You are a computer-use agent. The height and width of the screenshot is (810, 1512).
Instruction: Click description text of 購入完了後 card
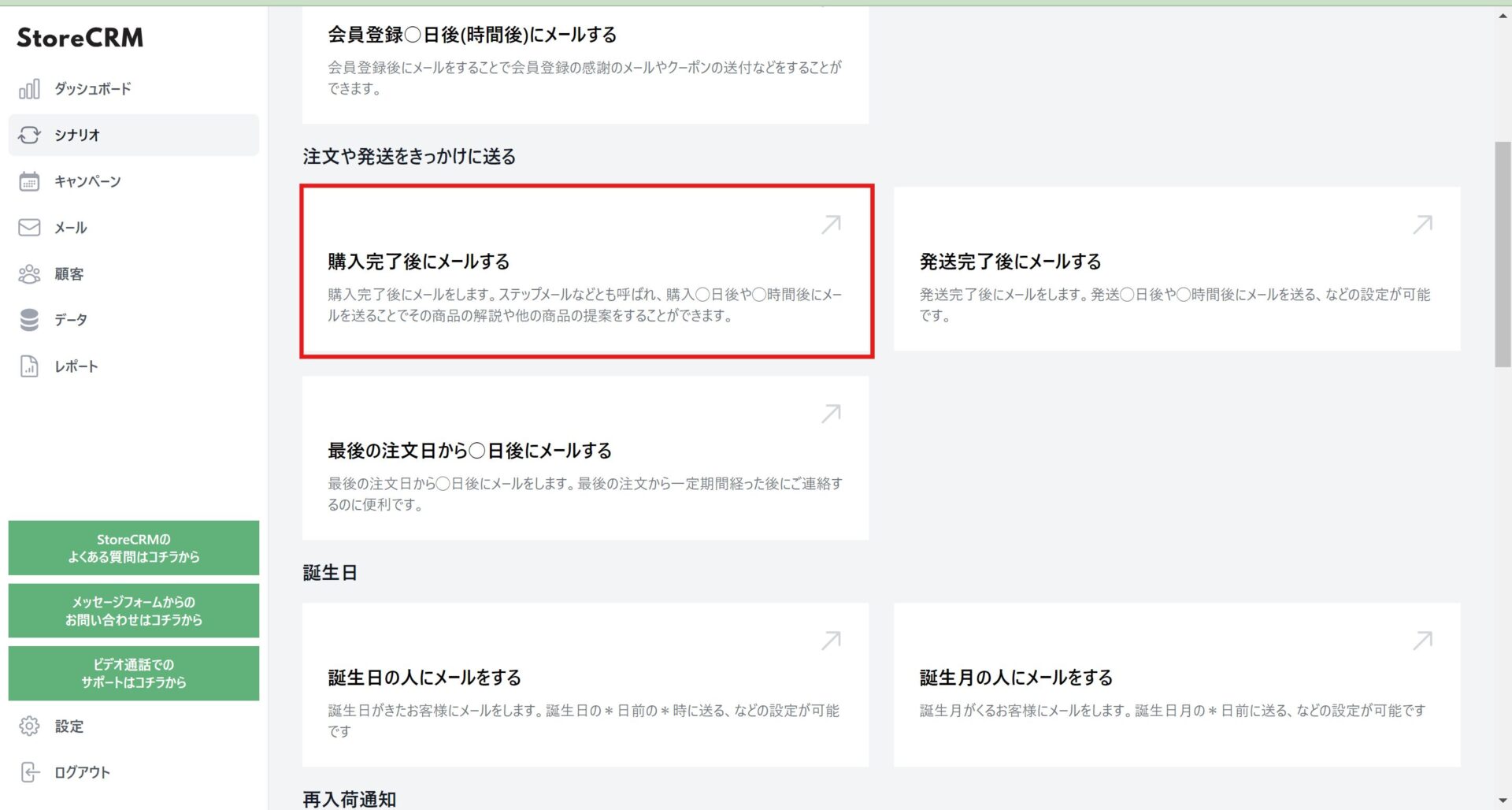585,305
